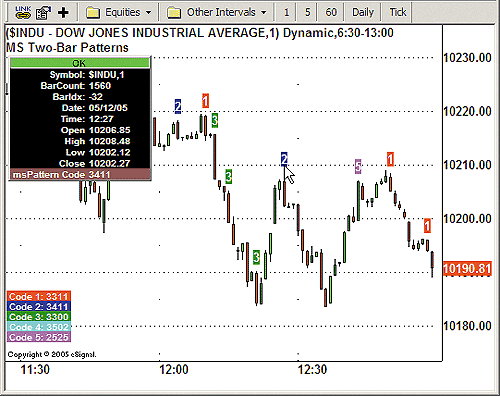Image resolution: width=500 pixels, height=396 pixels.
Task: Expand the Other Intervals dropdown arrow
Action: click(264, 13)
